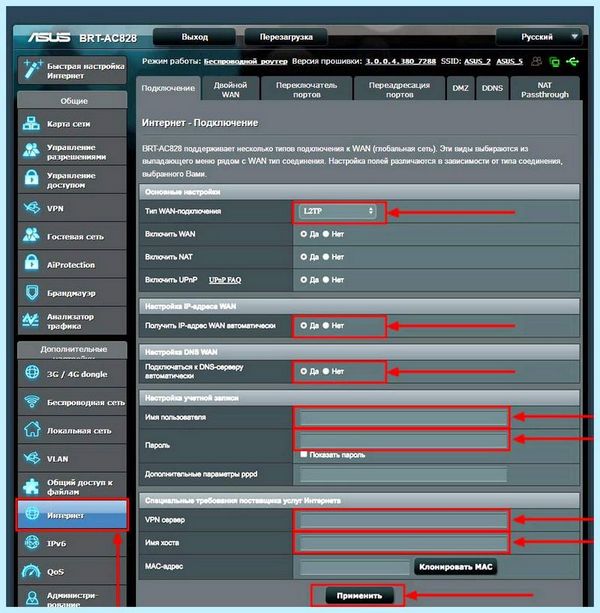Switch to the Двойной WAN tab

point(231,89)
